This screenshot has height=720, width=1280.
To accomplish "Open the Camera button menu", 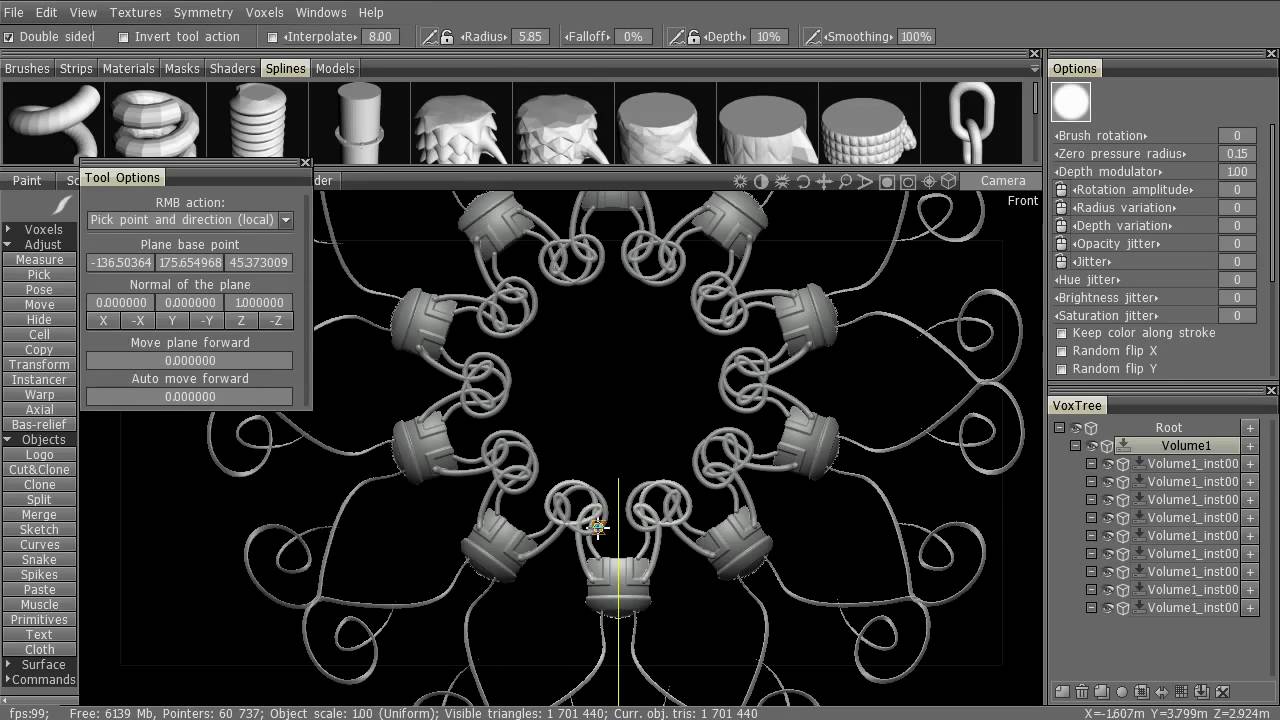I will click(1003, 181).
